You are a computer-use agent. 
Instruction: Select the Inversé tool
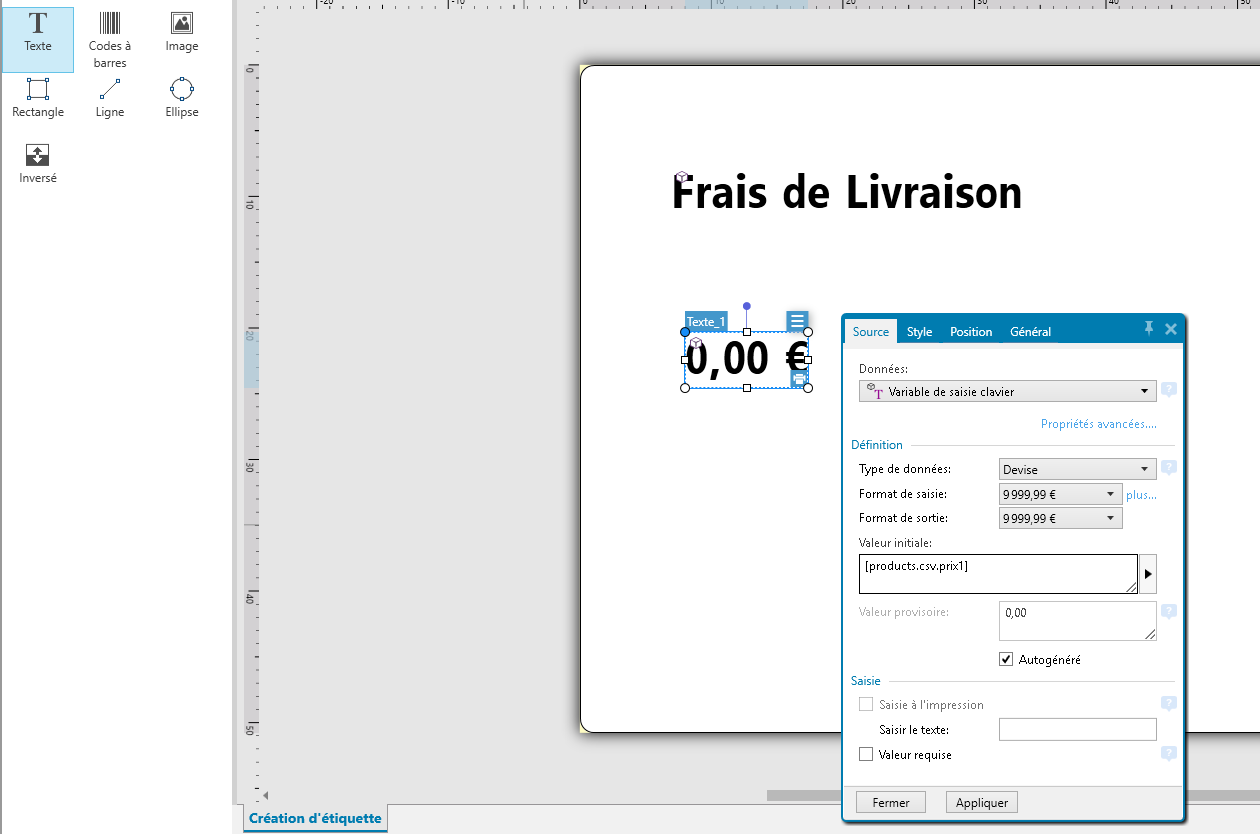pyautogui.click(x=38, y=164)
